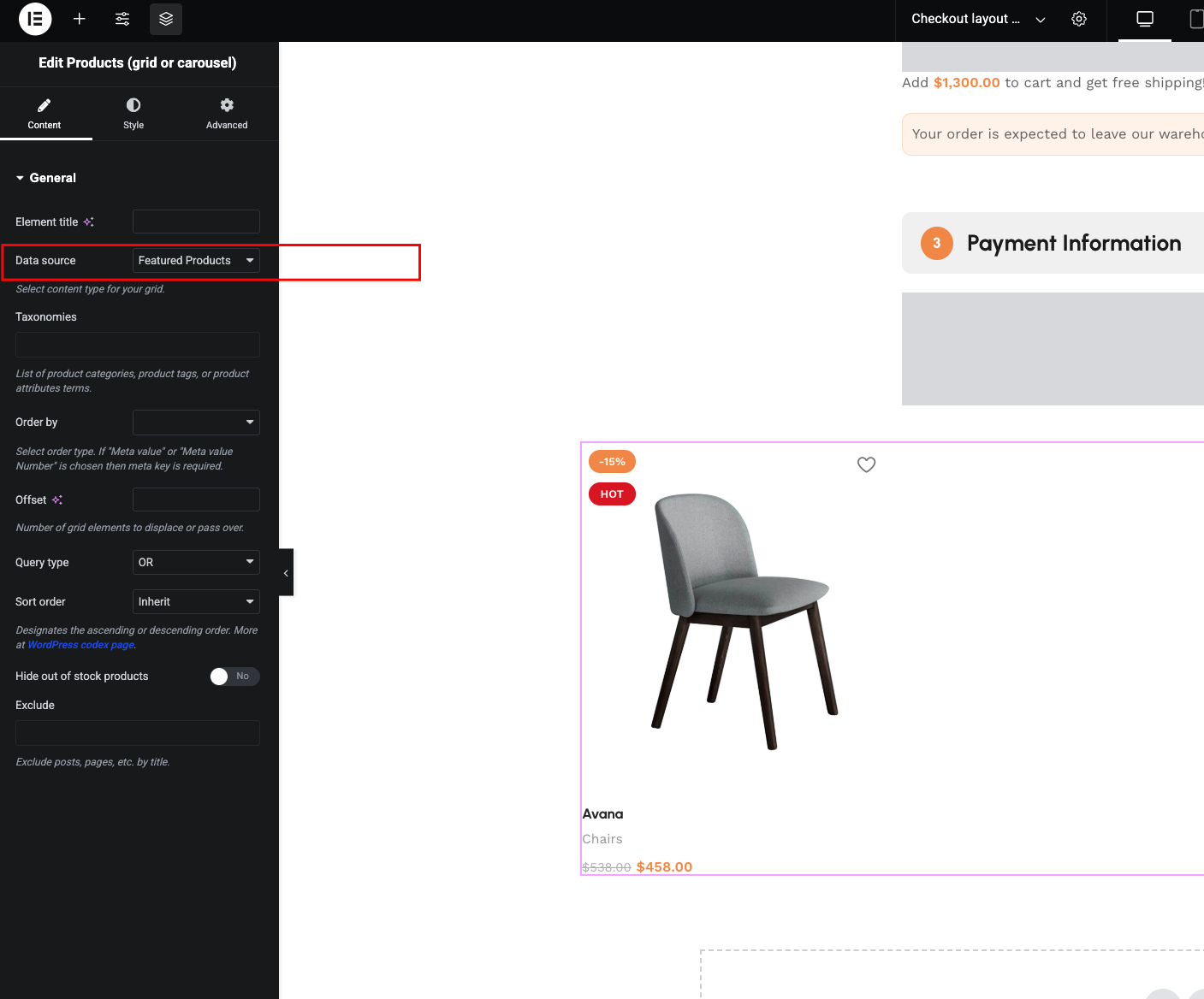This screenshot has width=1204, height=999.
Task: Click the $1,300.00 free shipping amount
Action: [967, 82]
